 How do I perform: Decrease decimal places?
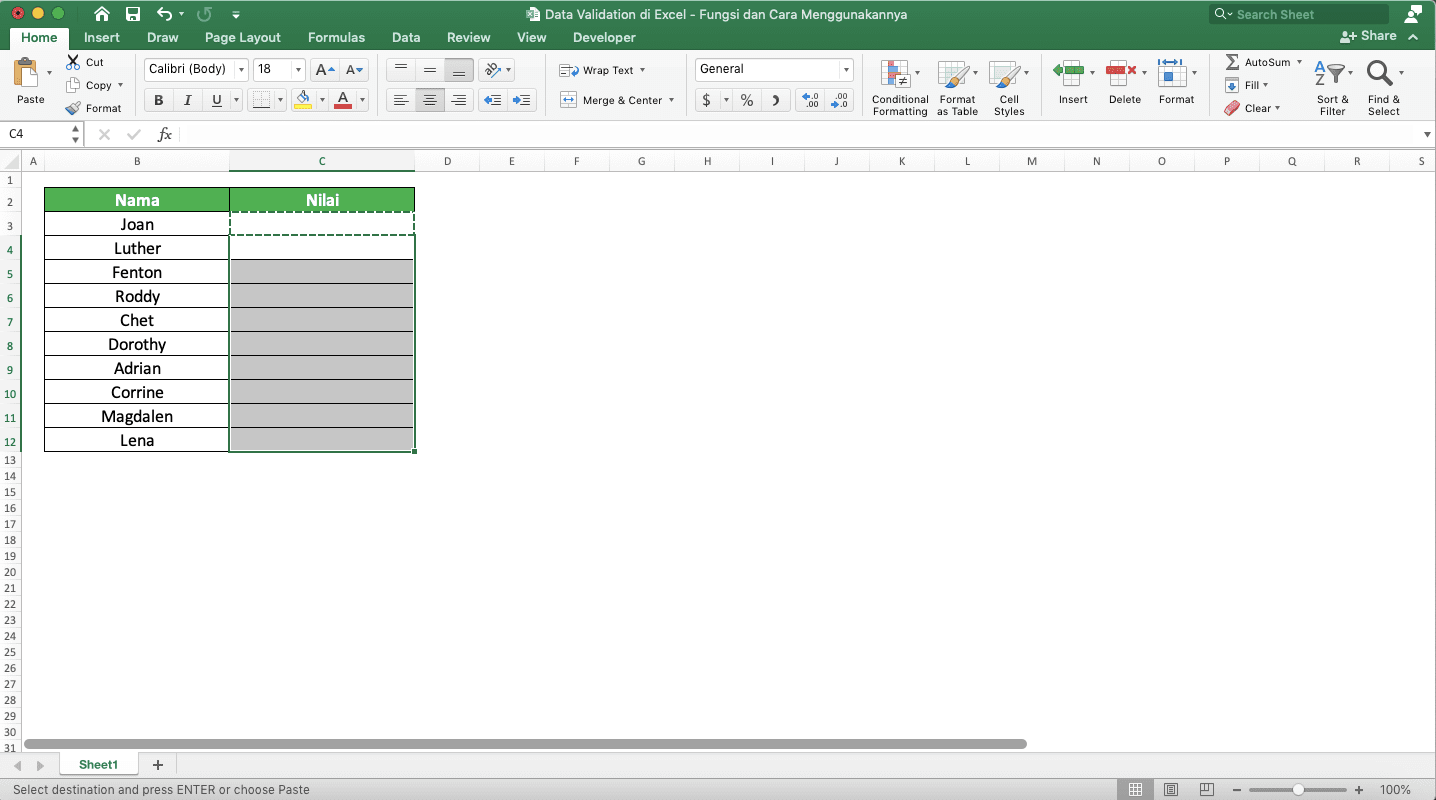tap(840, 100)
